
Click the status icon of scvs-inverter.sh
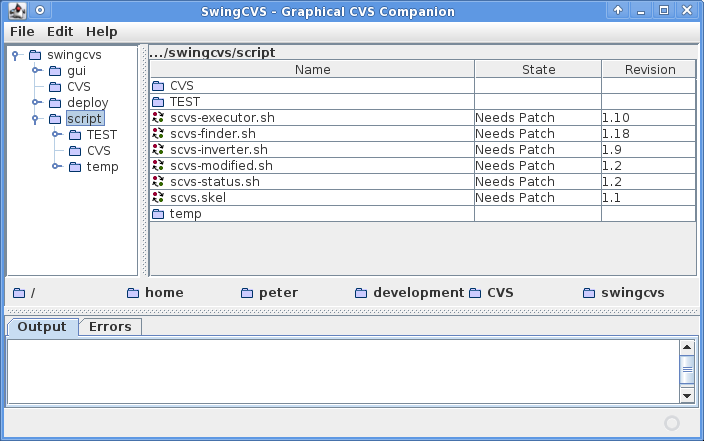tap(158, 150)
